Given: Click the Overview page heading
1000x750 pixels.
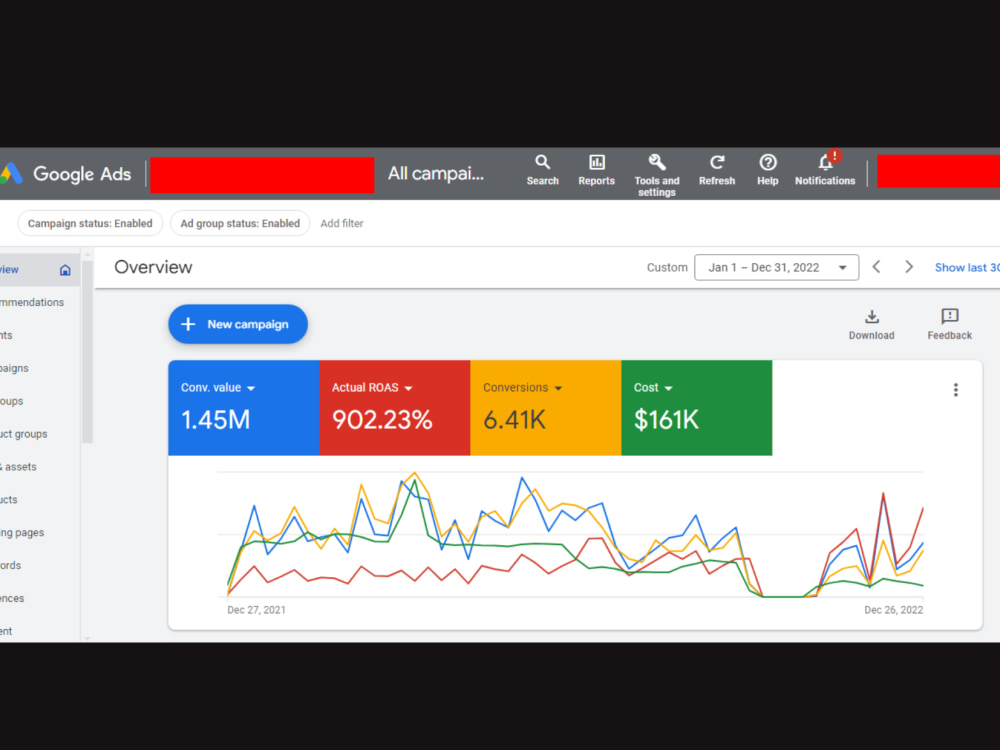Looking at the screenshot, I should pos(153,267).
